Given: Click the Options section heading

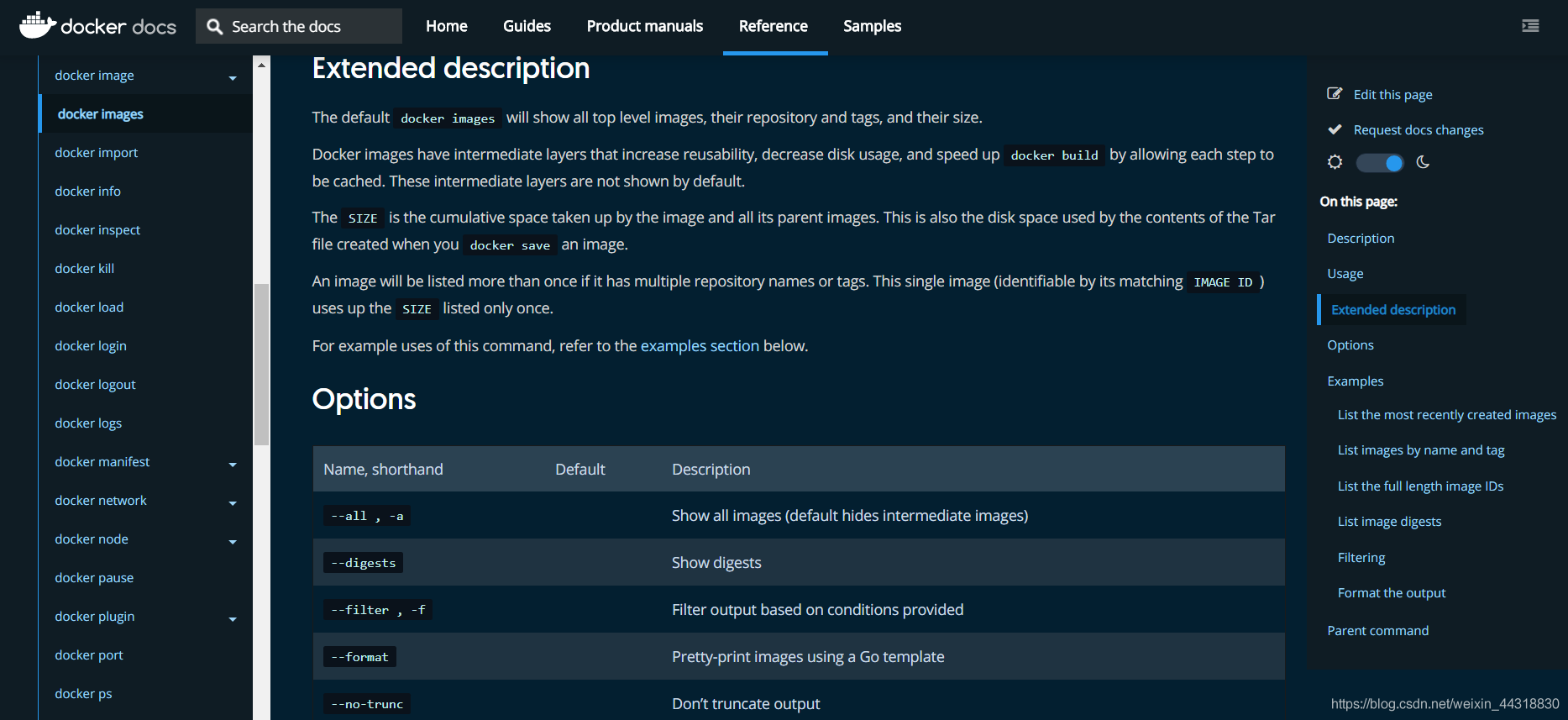Looking at the screenshot, I should pos(364,399).
